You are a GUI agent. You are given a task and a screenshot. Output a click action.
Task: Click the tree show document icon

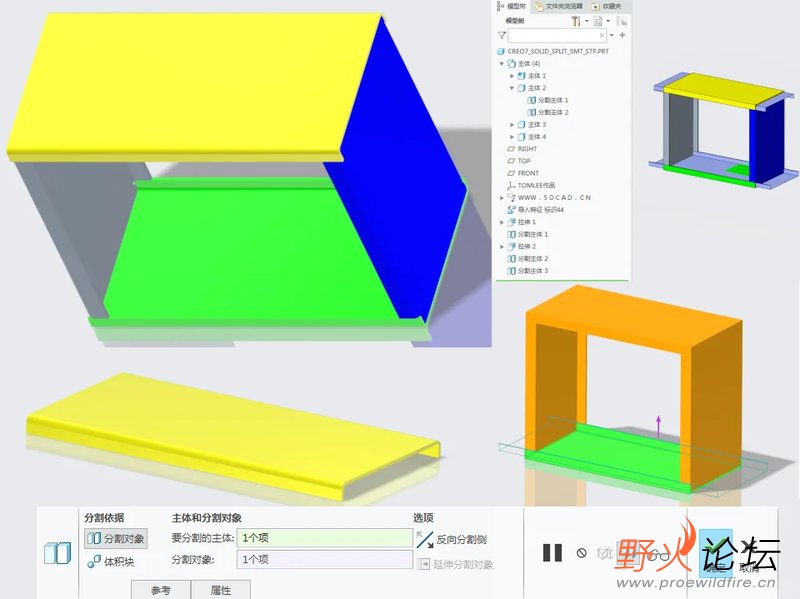(597, 21)
